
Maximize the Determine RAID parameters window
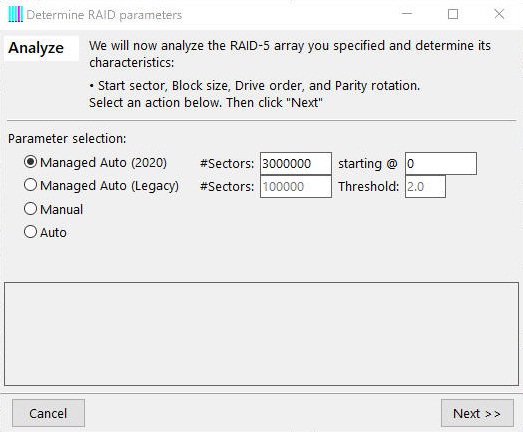[x=453, y=14]
